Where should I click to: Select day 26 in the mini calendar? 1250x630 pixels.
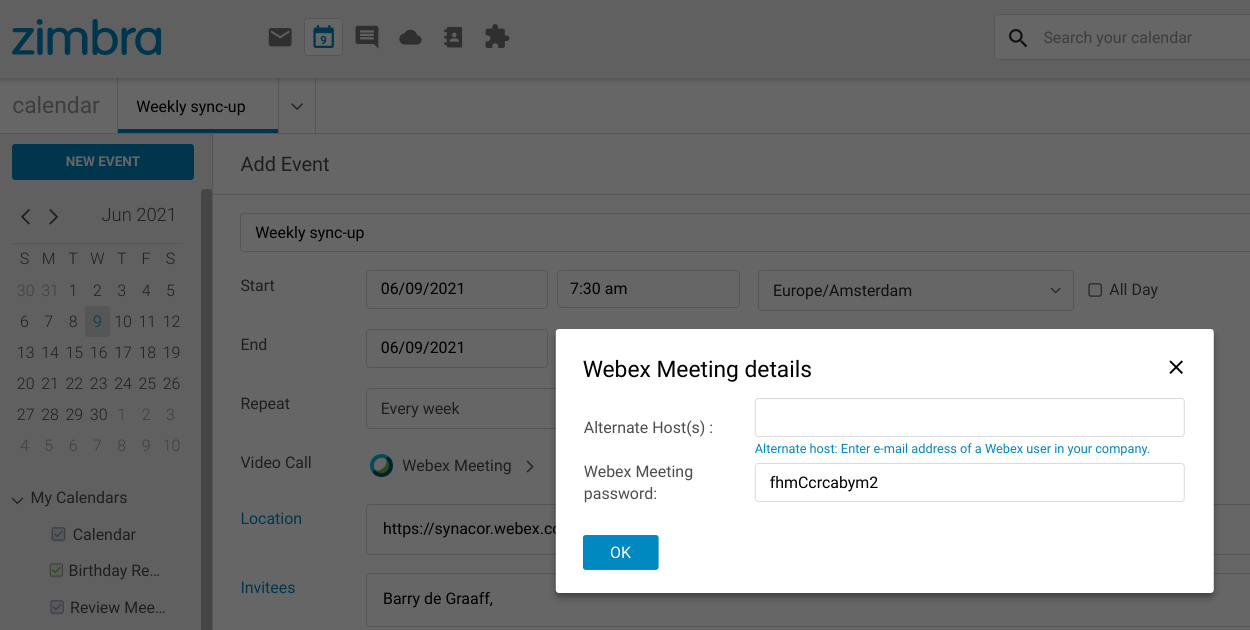(171, 383)
